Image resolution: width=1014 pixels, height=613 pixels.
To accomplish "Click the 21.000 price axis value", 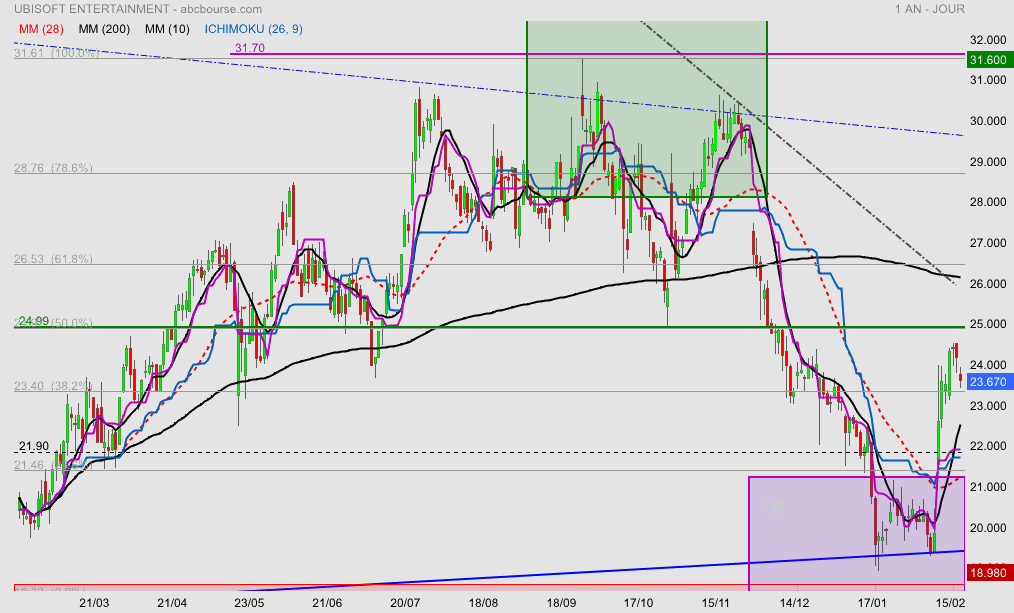I will pyautogui.click(x=988, y=487).
